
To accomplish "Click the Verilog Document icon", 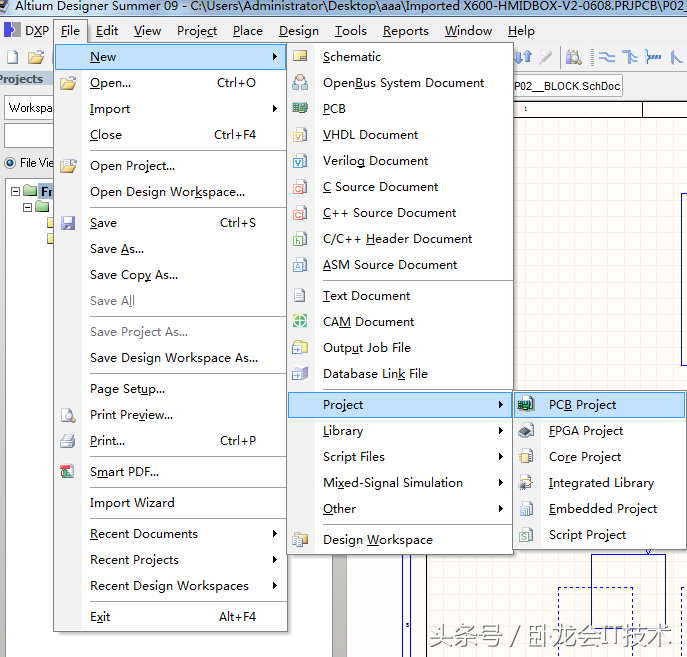I will click(x=300, y=161).
